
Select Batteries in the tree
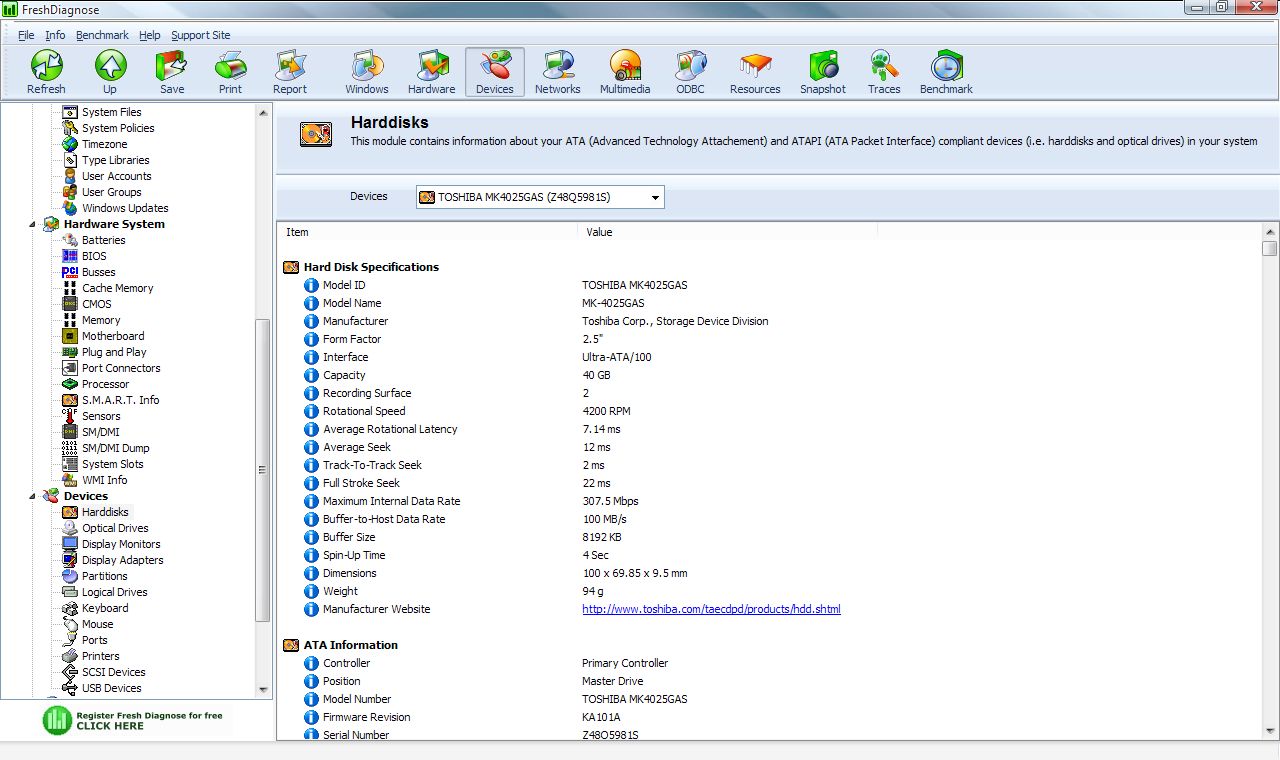103,240
